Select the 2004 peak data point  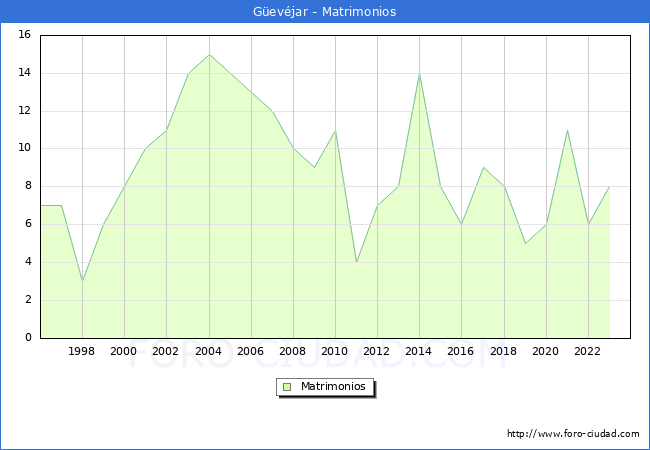pyautogui.click(x=209, y=55)
